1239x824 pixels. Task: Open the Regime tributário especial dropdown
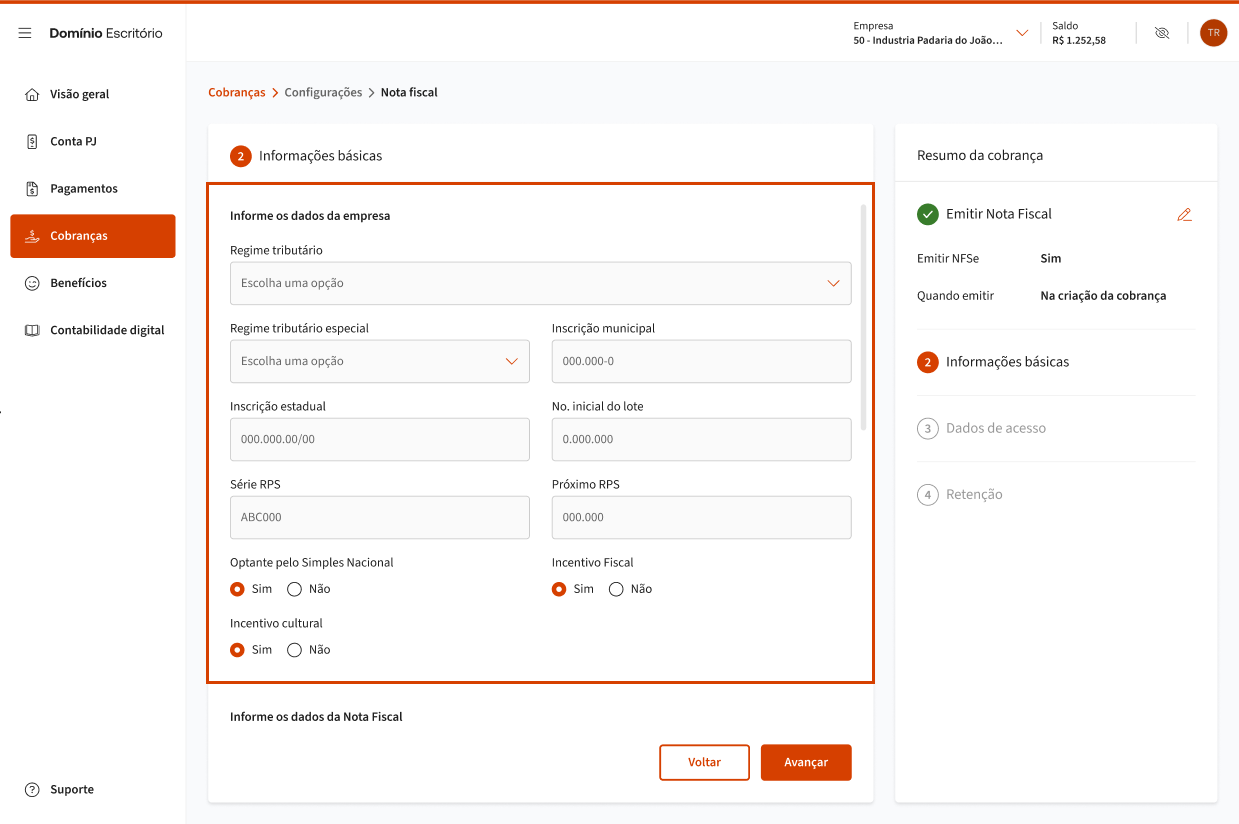coord(380,361)
